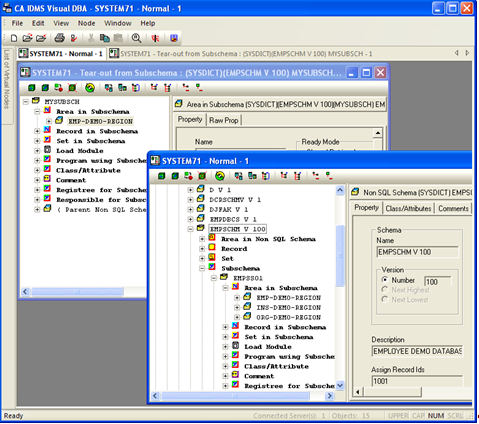Open the Window menu
Screen dimensions: 479x424
tap(118, 23)
